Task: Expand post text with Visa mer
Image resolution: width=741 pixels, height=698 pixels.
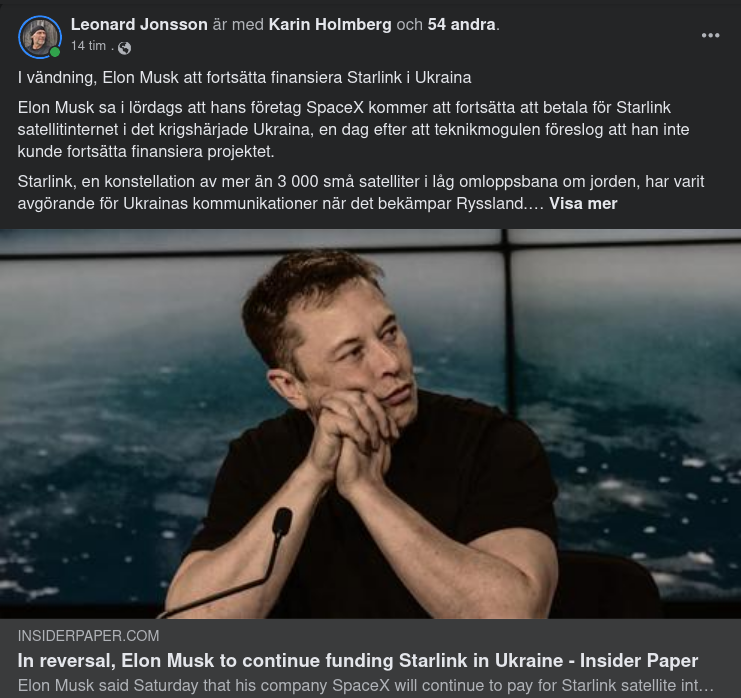Action: (x=583, y=204)
